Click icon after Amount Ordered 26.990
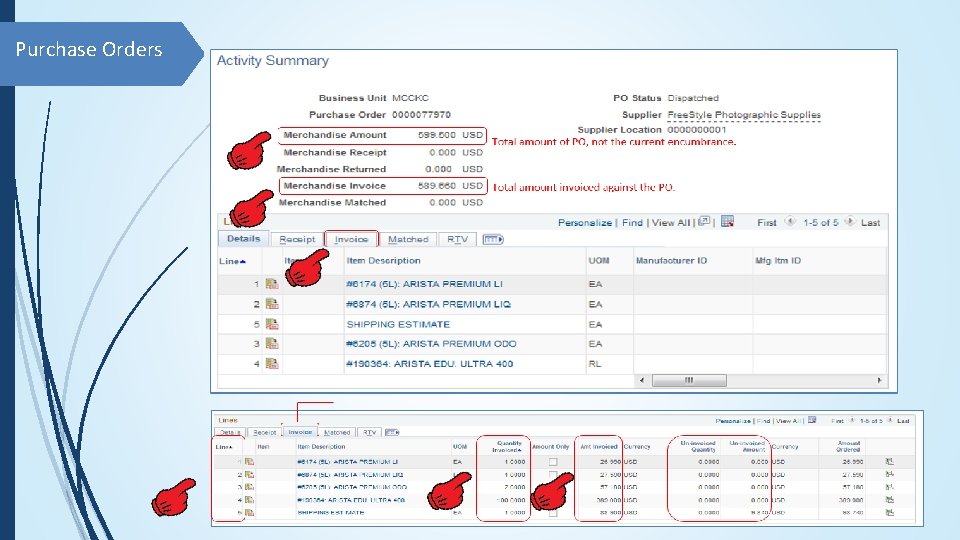960x540 pixels. (x=890, y=462)
